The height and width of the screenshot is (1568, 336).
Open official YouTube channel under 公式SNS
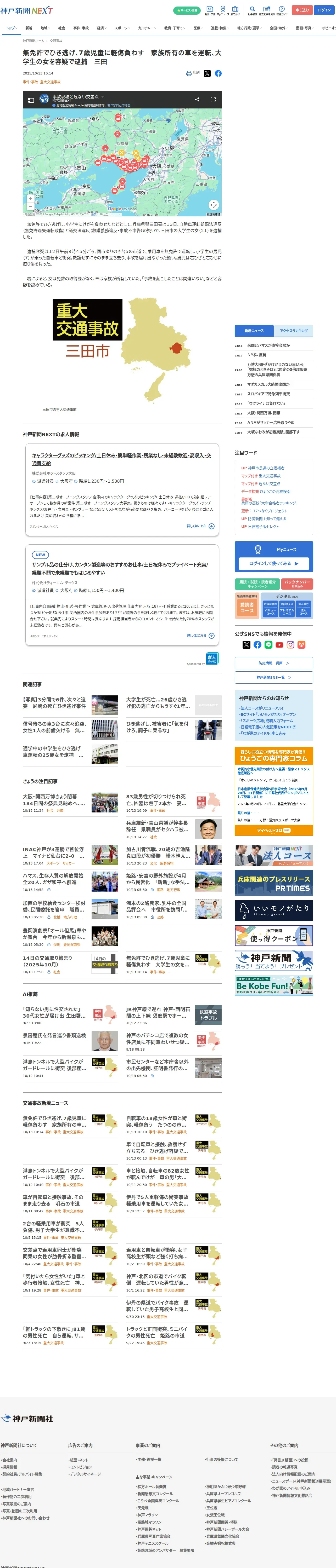(279, 645)
